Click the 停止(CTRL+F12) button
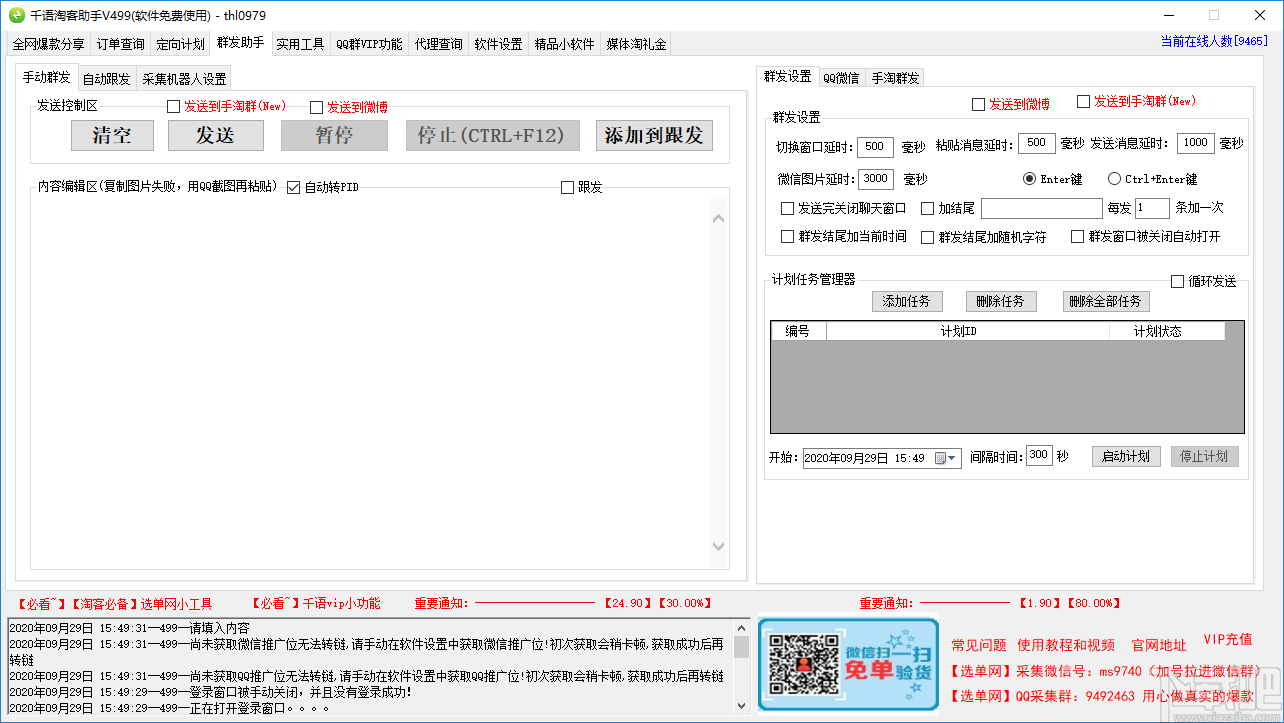 tap(492, 136)
